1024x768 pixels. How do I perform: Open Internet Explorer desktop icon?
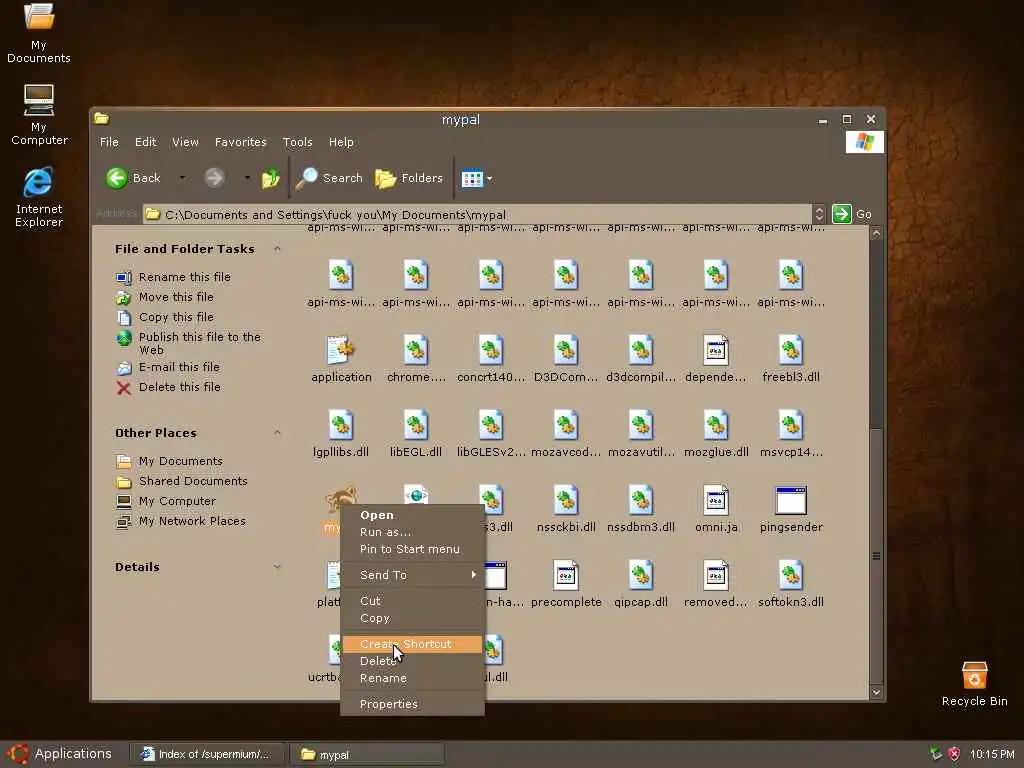point(39,197)
